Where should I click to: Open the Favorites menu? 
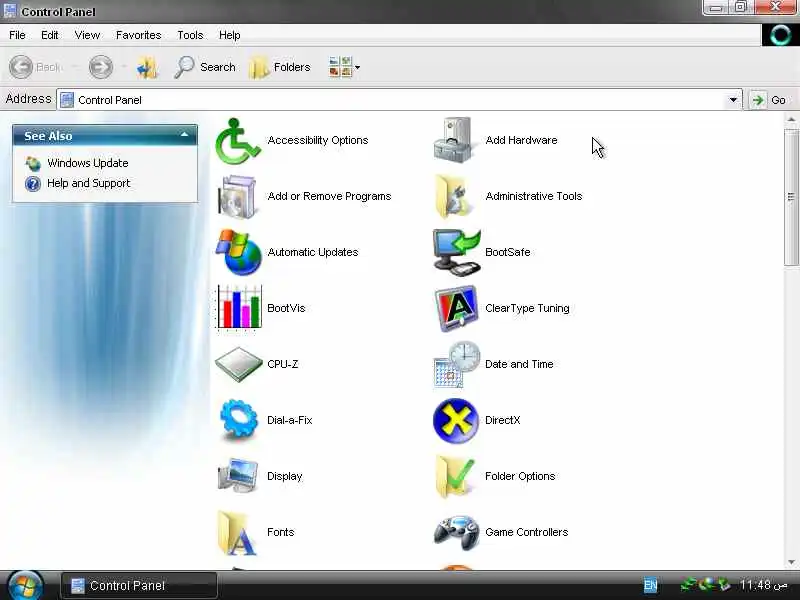[138, 35]
